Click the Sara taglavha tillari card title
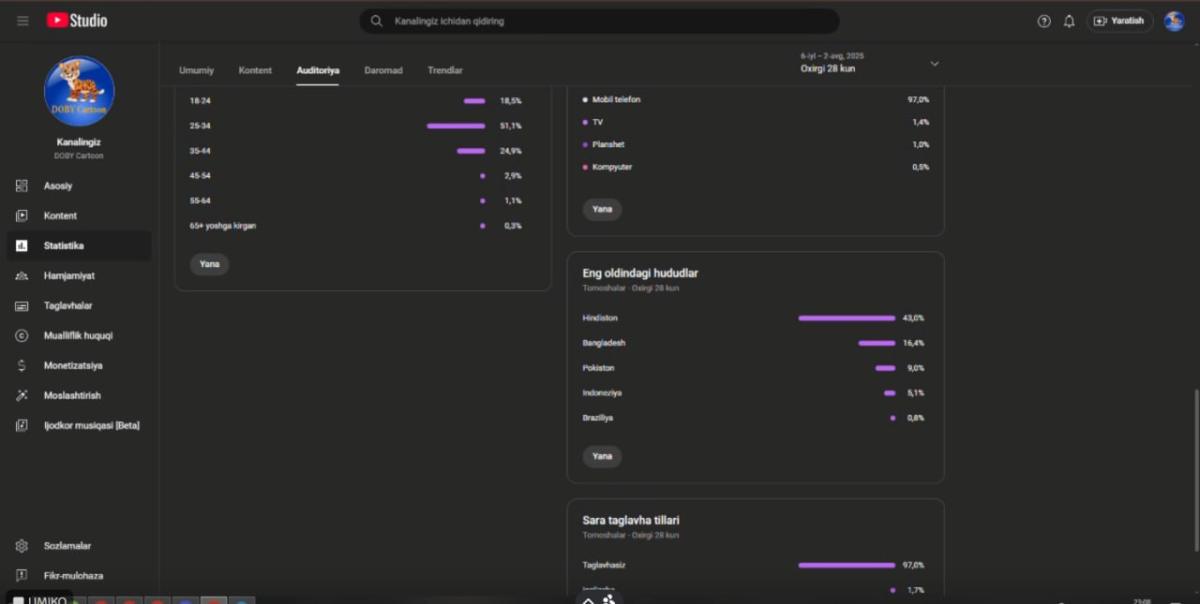 631,520
